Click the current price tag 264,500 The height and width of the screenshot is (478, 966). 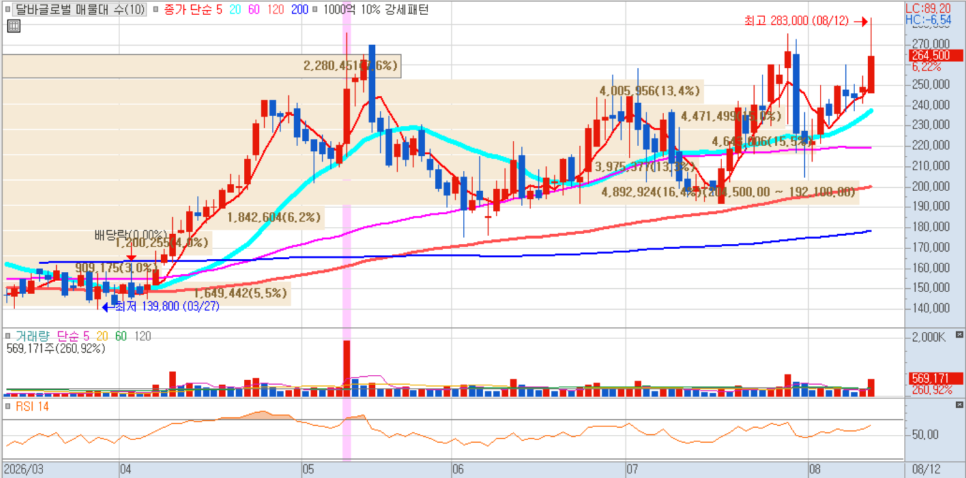coord(936,57)
